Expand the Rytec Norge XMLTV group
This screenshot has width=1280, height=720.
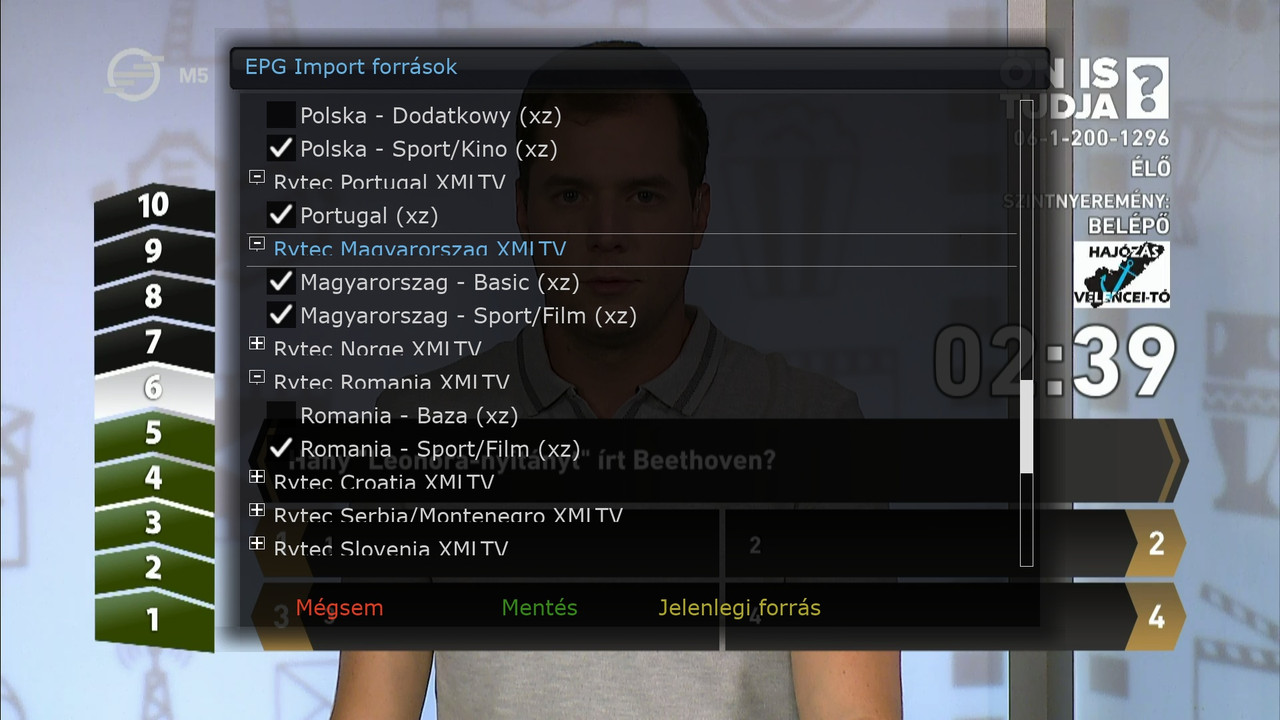coord(257,343)
